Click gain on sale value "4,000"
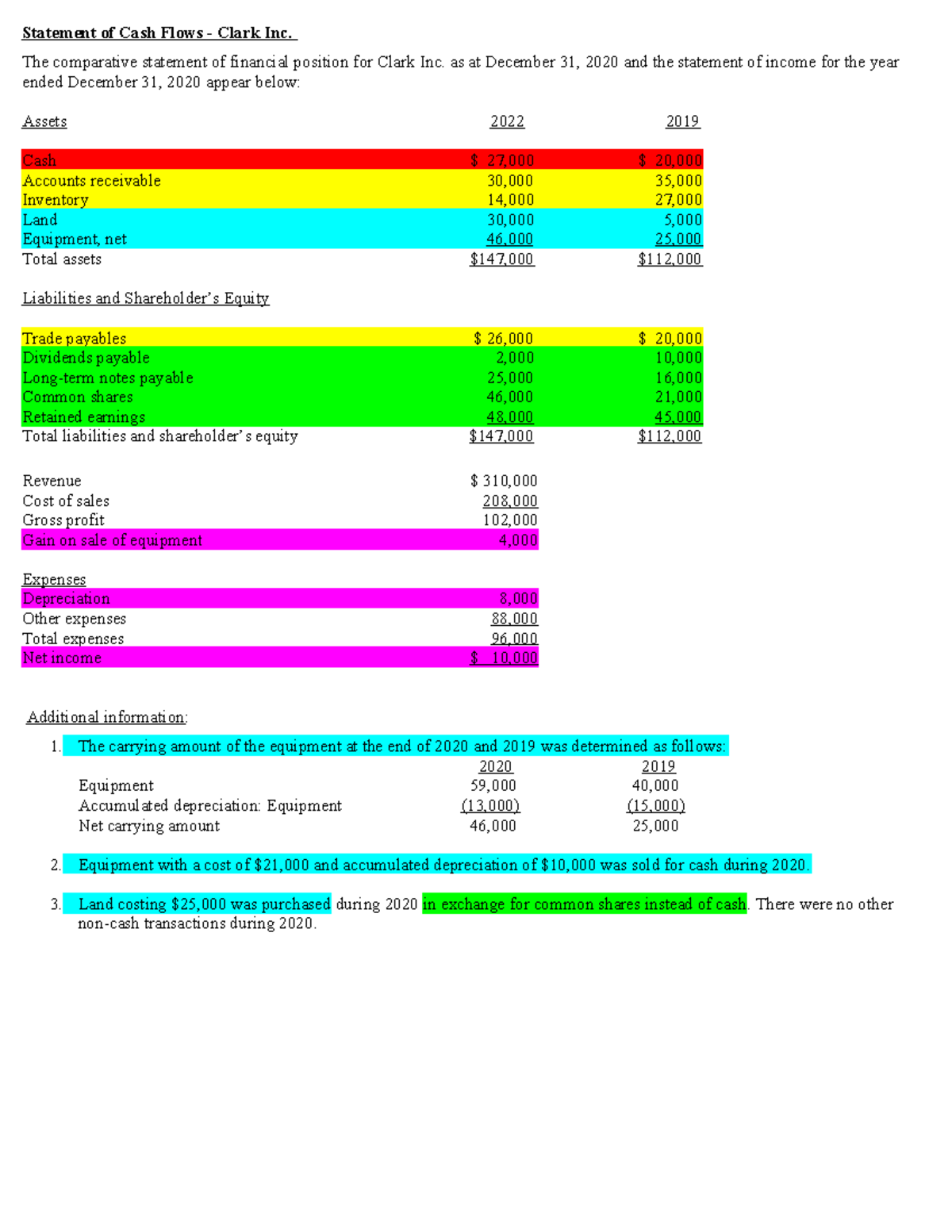The image size is (952, 1232). click(x=518, y=540)
